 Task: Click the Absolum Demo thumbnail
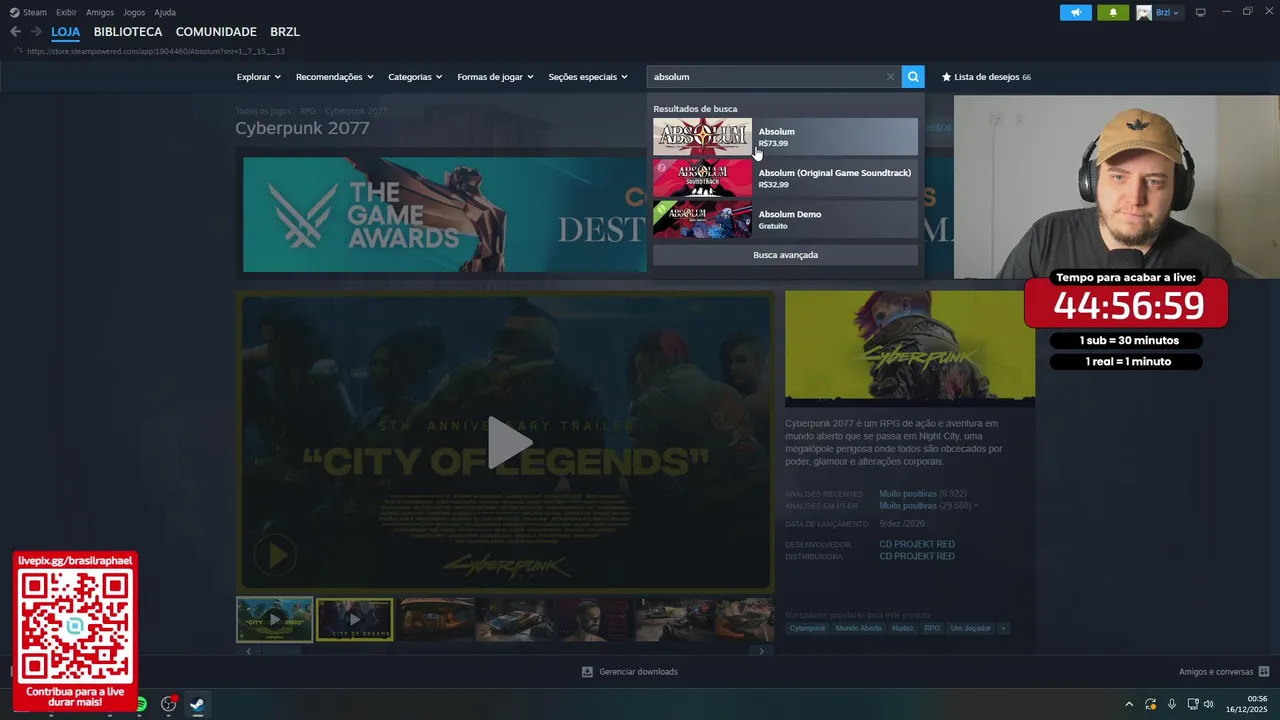[x=702, y=219]
